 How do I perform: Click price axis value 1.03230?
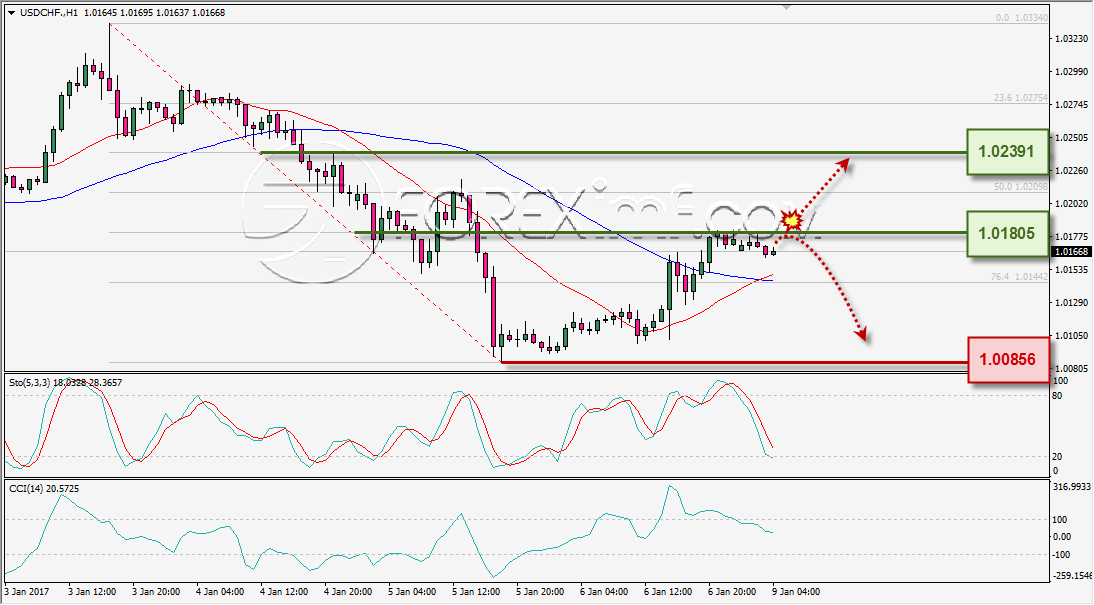(1071, 39)
